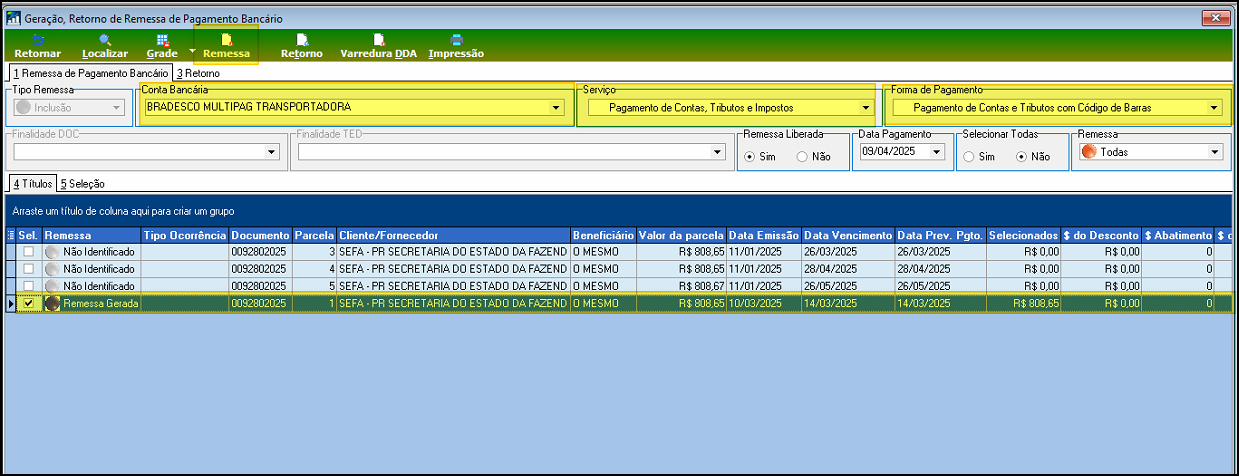Switch to the 5 Seleção tab
1239x476 pixels.
82,184
